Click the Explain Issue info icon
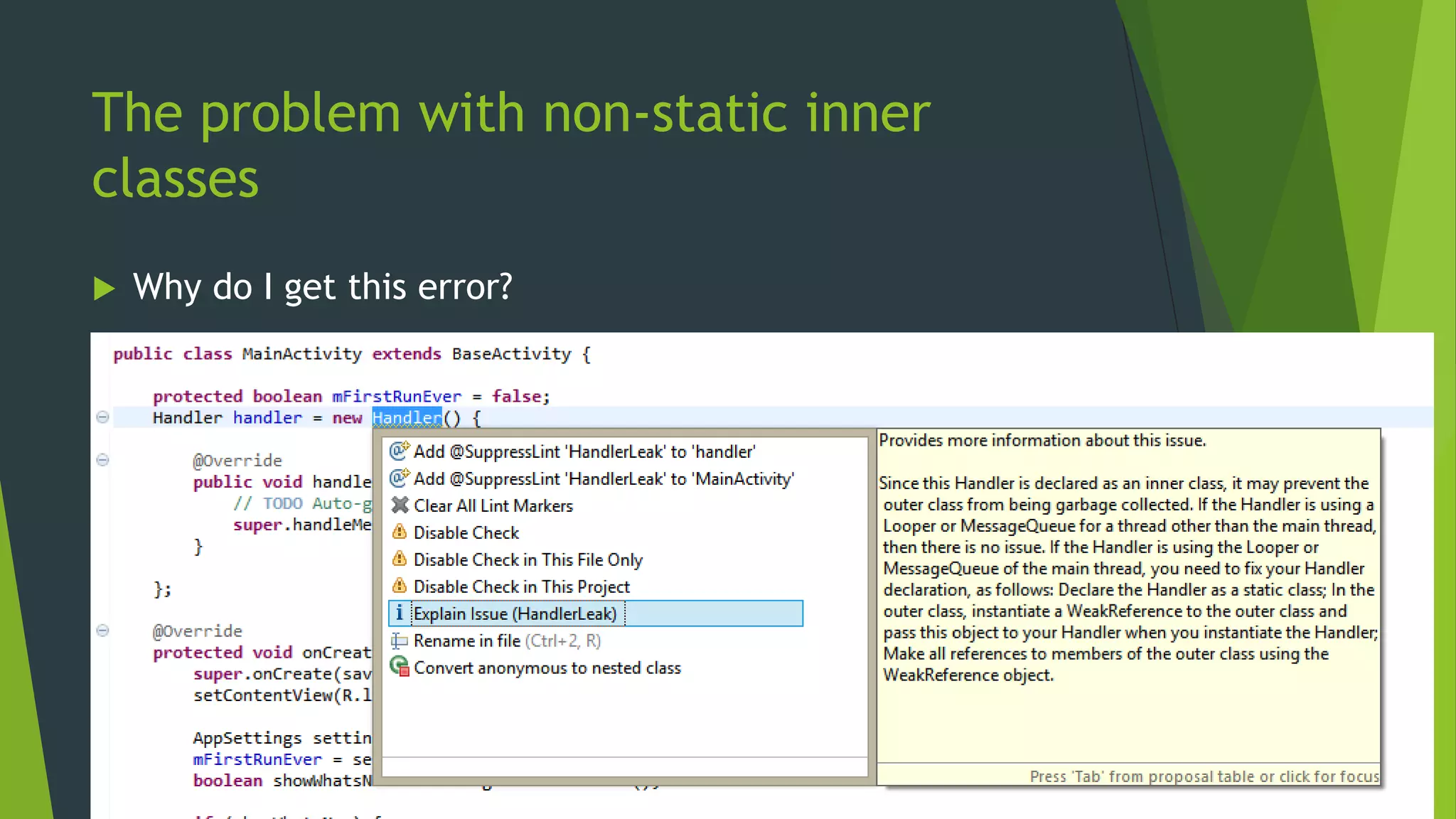Screen dimensions: 1456x819 pyautogui.click(x=400, y=613)
